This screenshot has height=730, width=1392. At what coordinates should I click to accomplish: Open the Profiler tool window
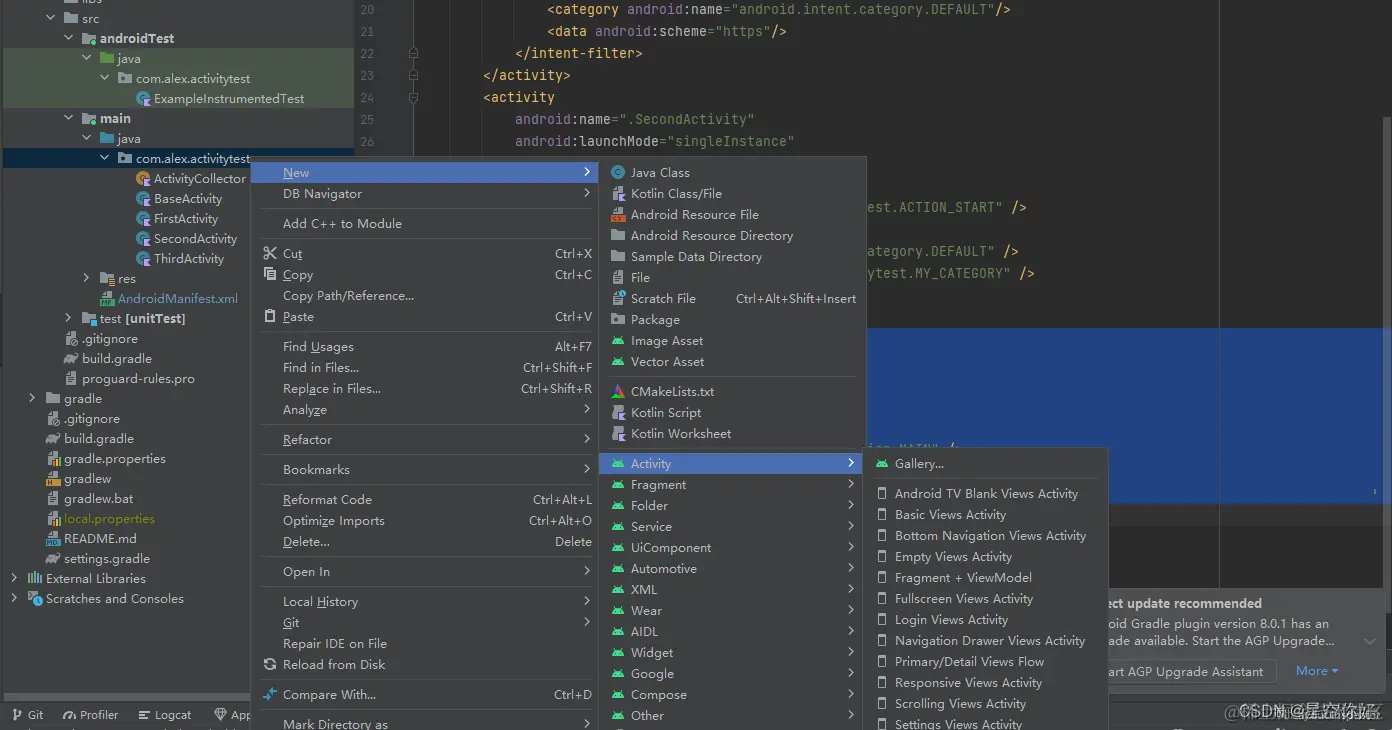[x=90, y=715]
